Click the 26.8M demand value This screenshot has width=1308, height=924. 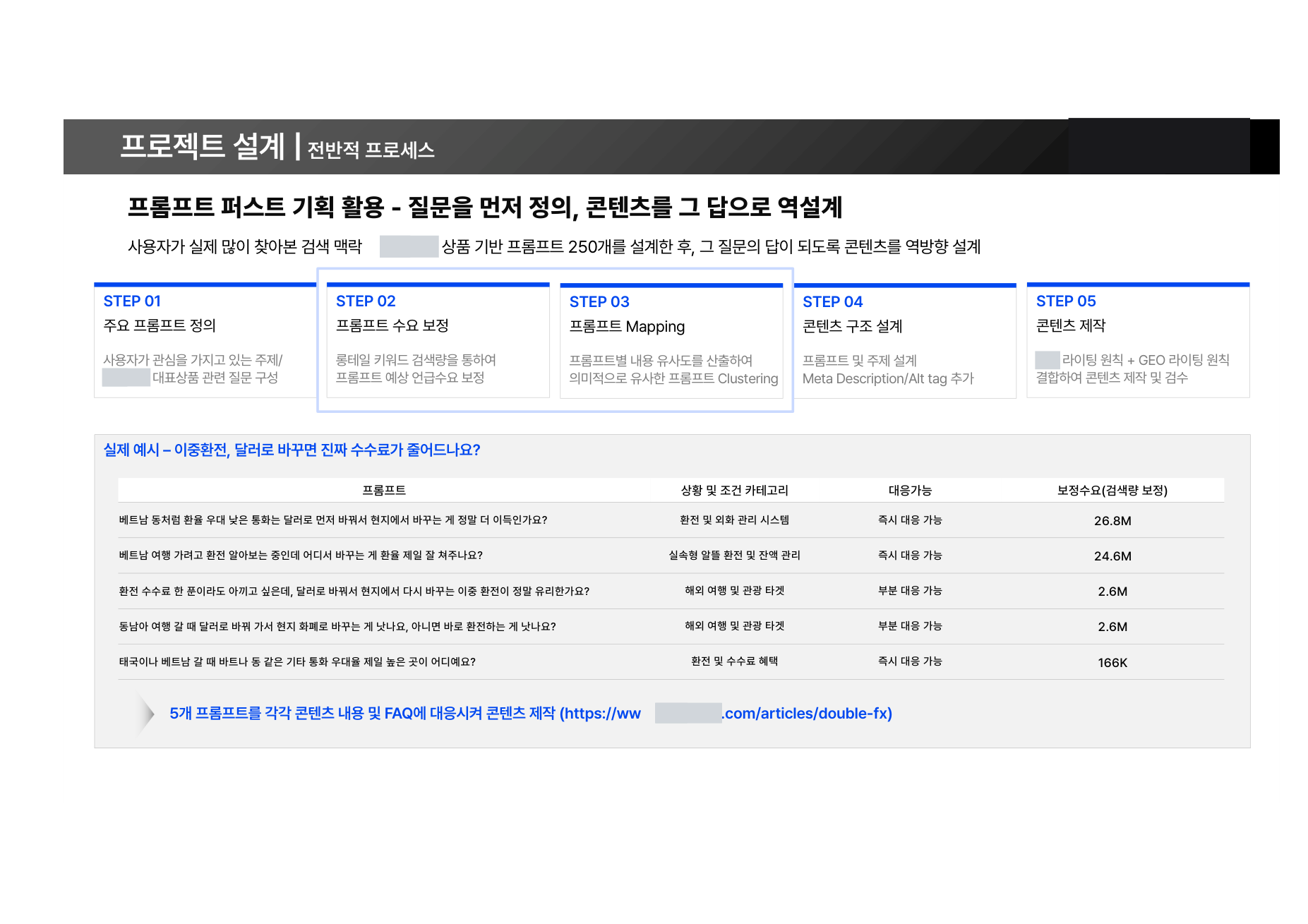[1112, 521]
